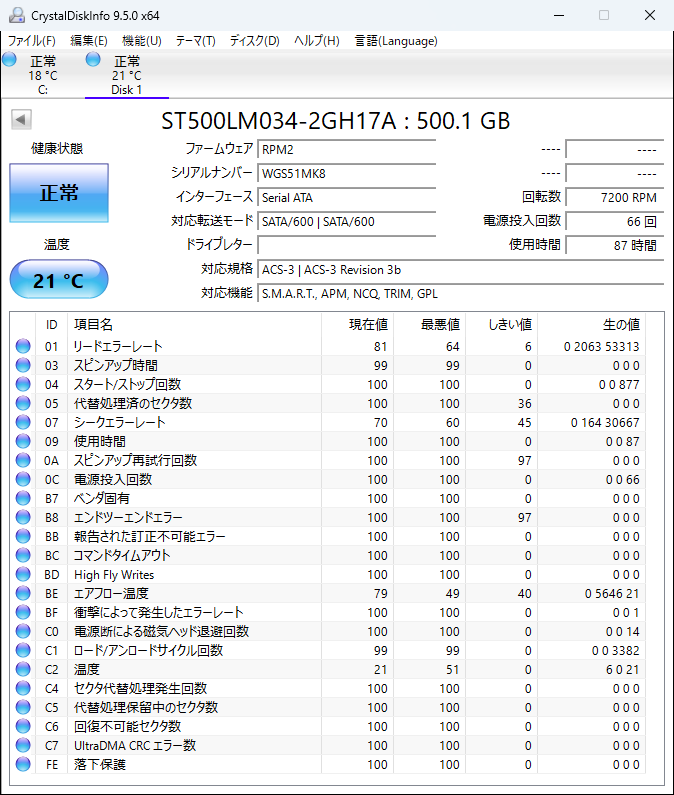Select the raw value 0 164 30667
Screen dimensions: 674x795
point(605,422)
